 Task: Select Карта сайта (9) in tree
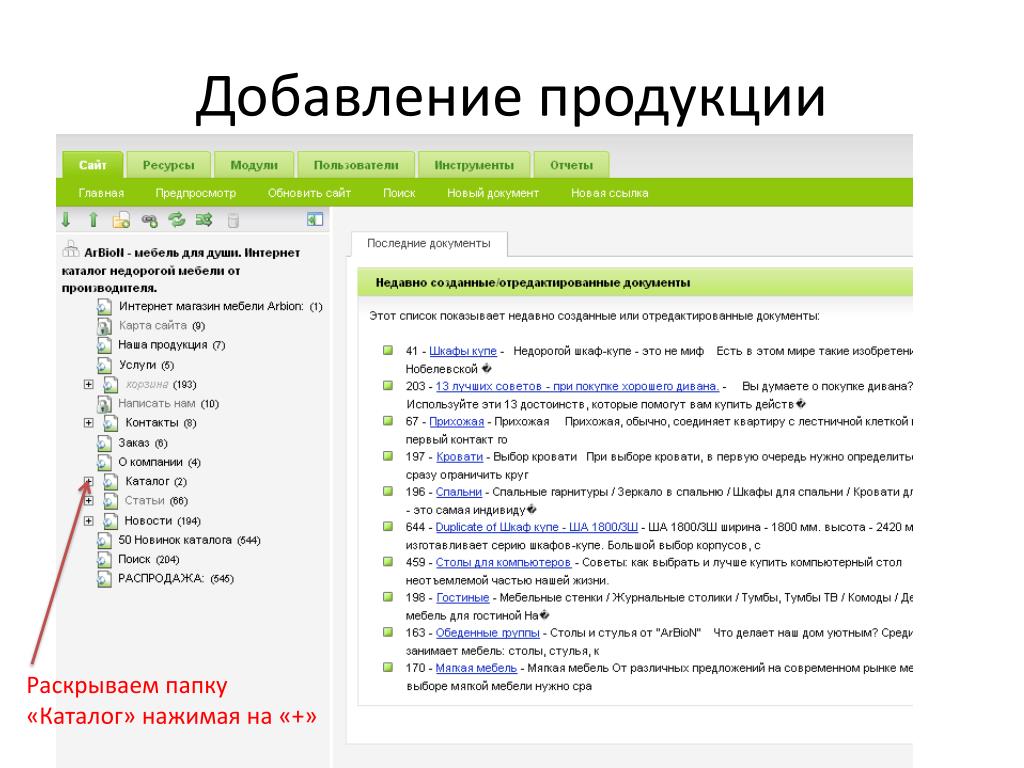(162, 325)
